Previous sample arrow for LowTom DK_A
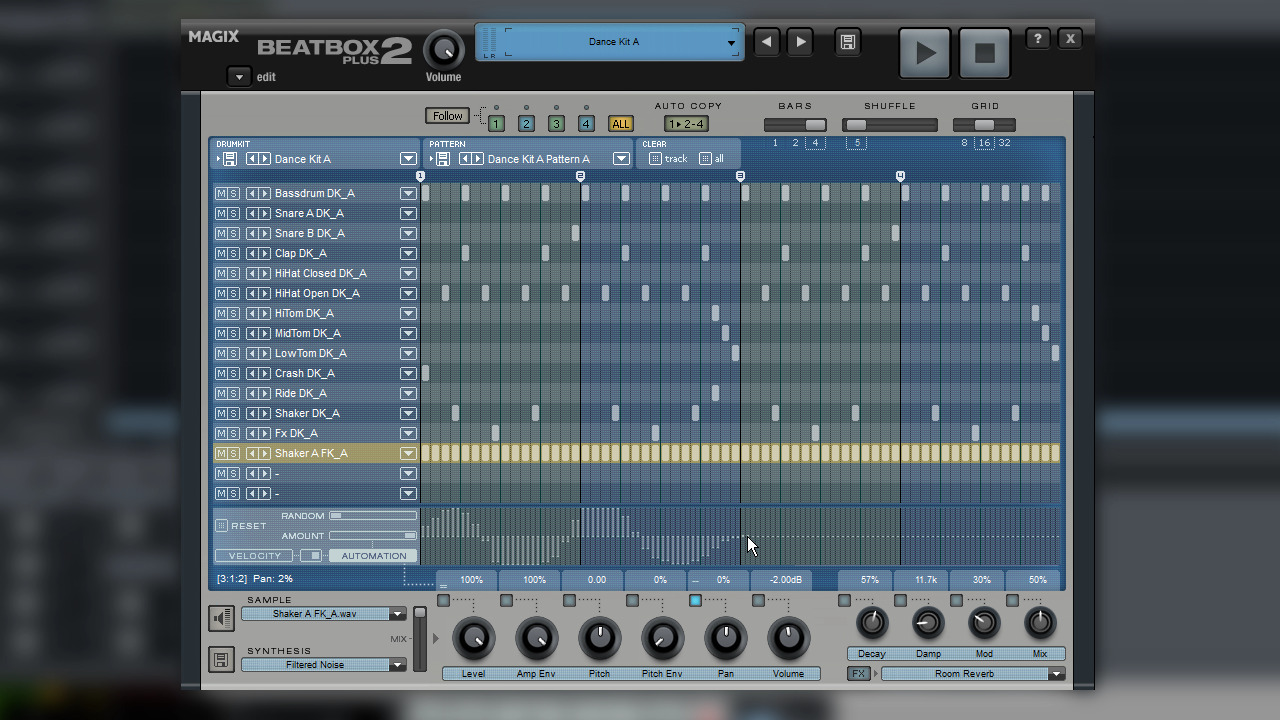The width and height of the screenshot is (1280, 720). click(252, 353)
